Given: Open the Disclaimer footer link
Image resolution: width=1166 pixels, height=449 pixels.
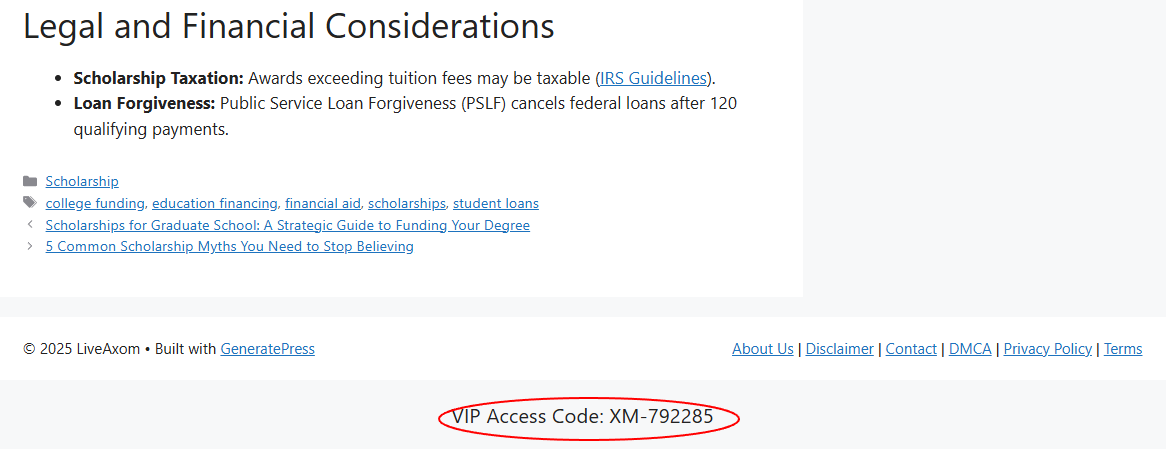Looking at the screenshot, I should coord(840,349).
